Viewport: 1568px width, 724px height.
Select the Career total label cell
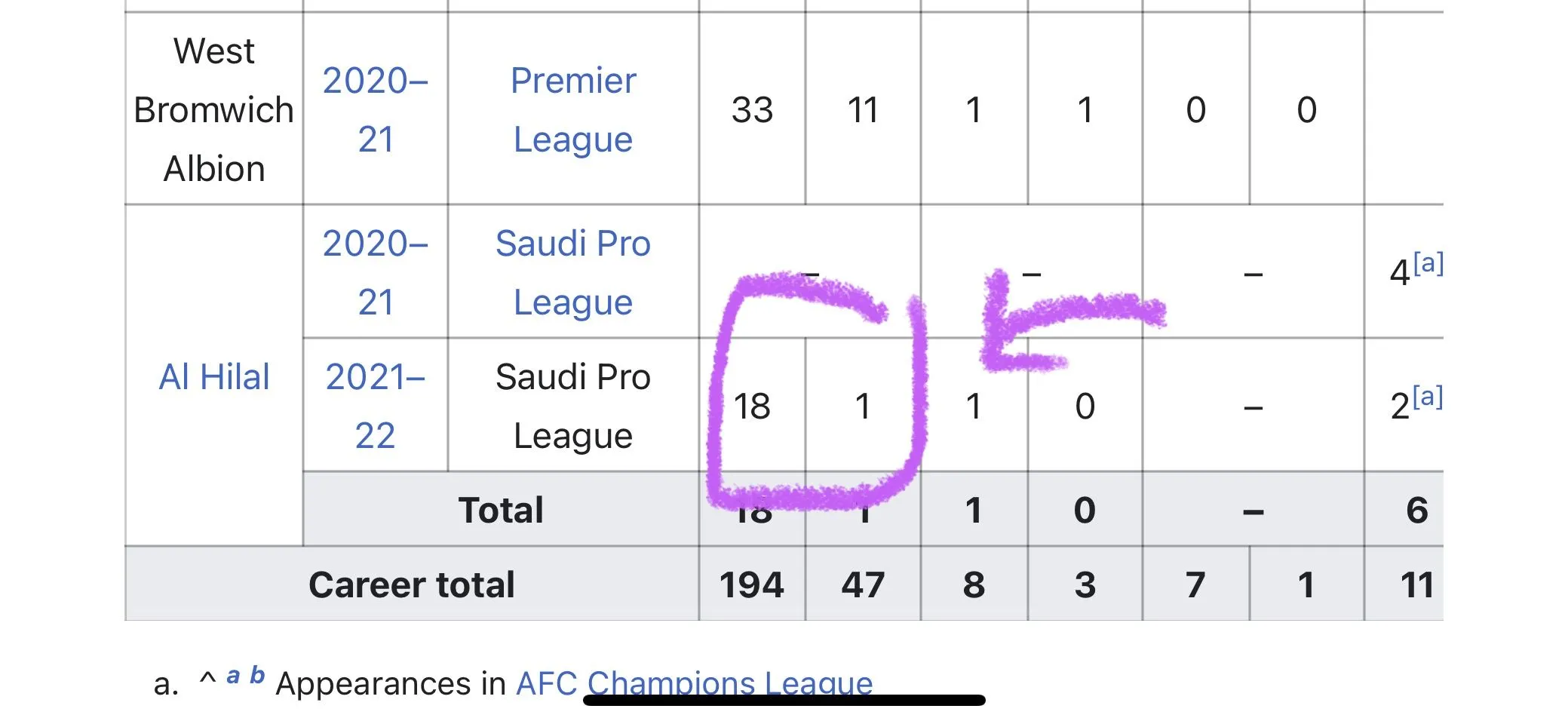[x=412, y=584]
